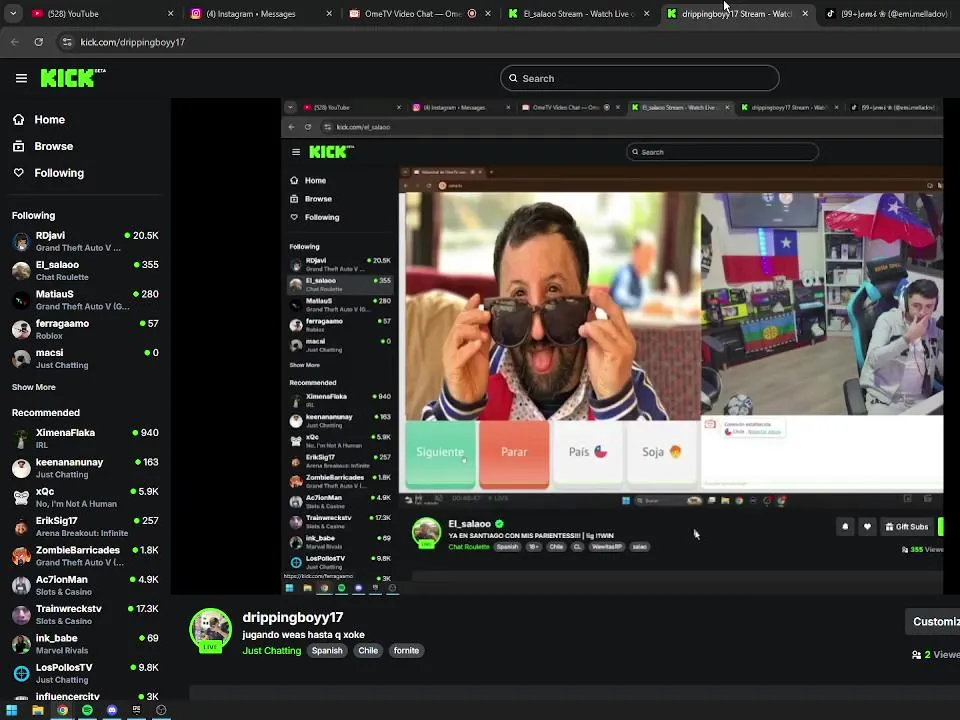Open Ac7ionMan Slots & Casino channel
The image size is (960, 720).
(x=86, y=585)
